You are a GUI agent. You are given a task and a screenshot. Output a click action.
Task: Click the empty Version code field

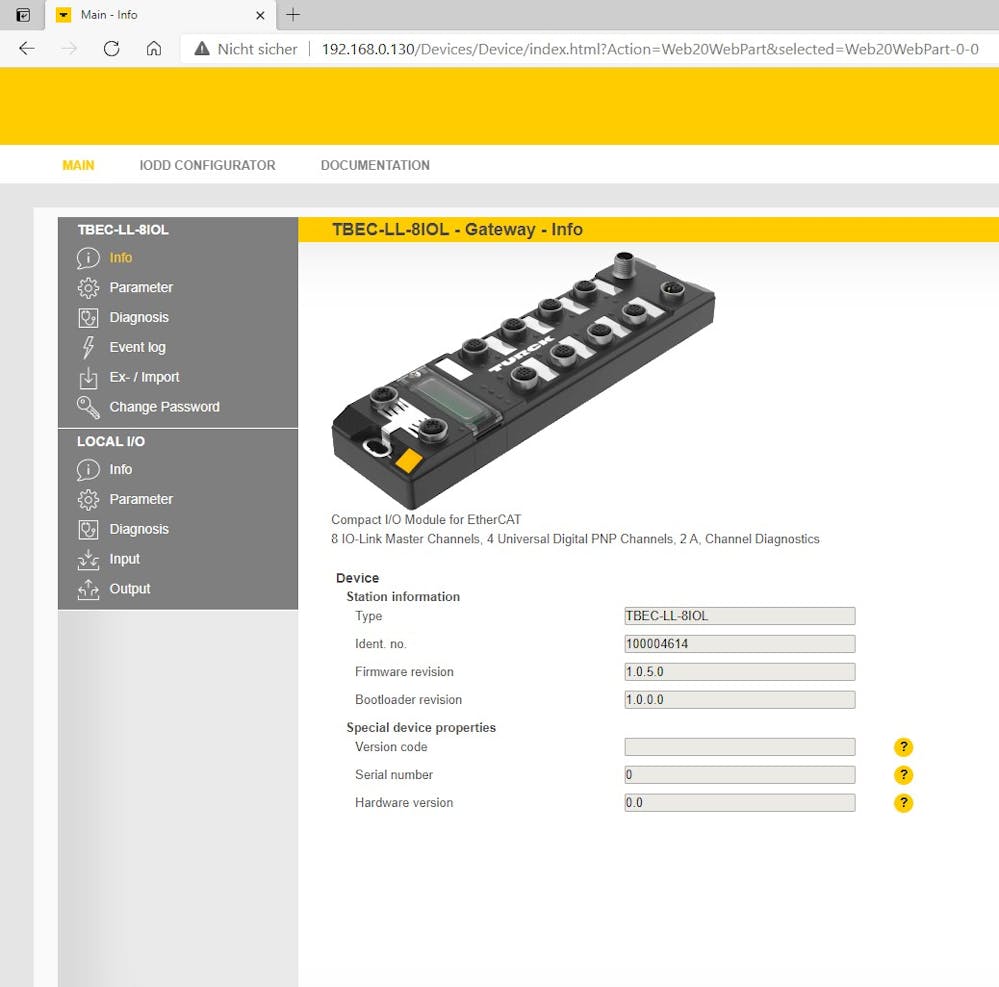(x=740, y=747)
